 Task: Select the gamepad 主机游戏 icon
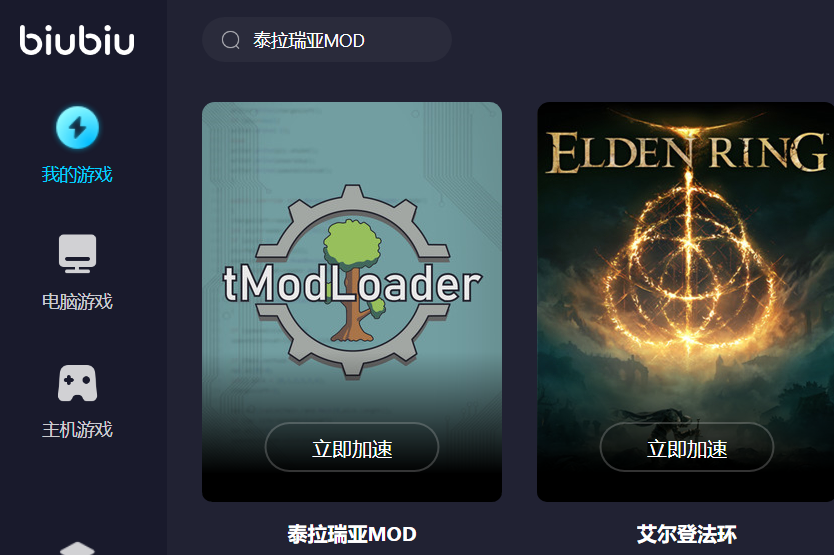click(78, 383)
